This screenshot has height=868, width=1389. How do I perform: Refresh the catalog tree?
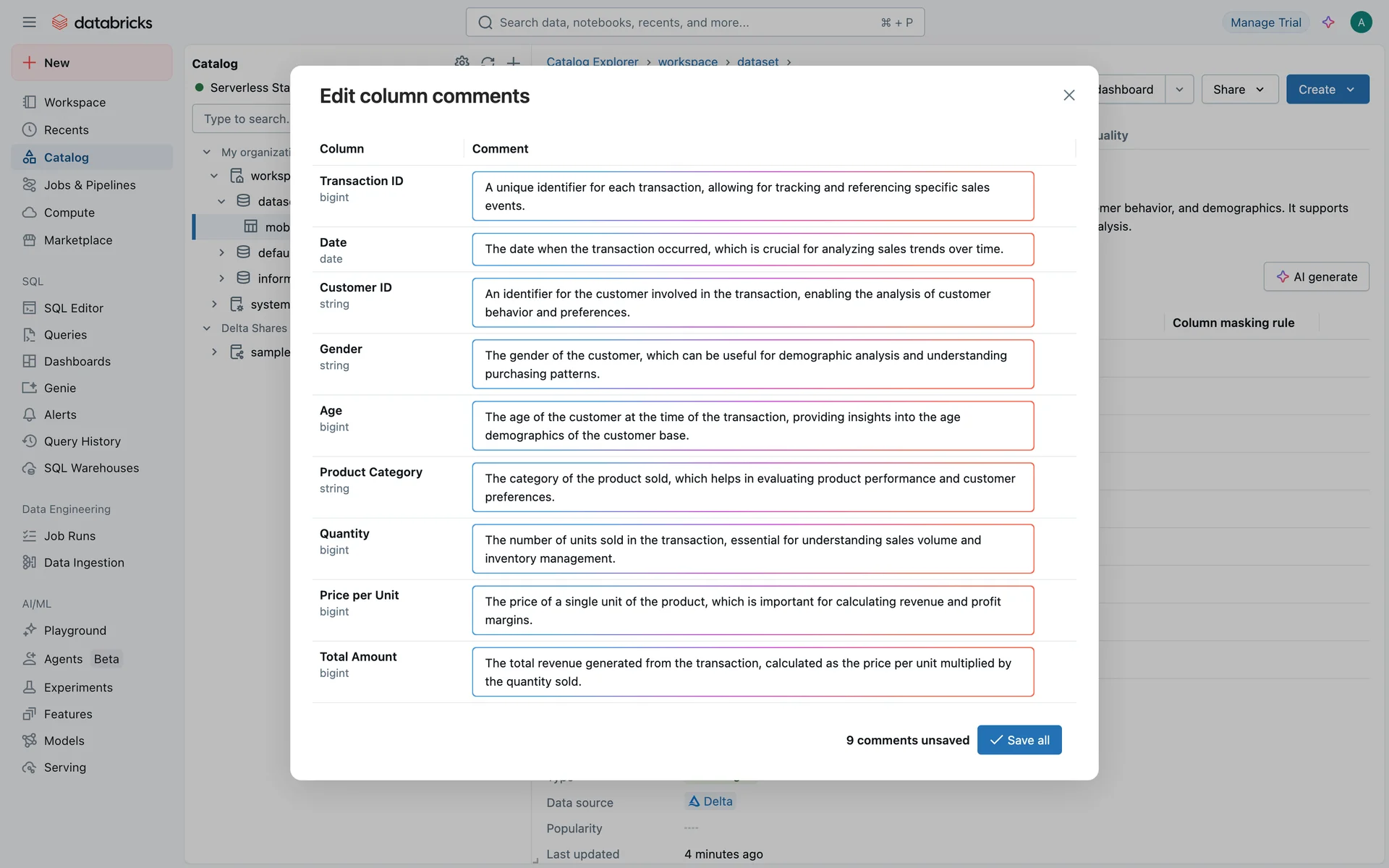coord(488,62)
